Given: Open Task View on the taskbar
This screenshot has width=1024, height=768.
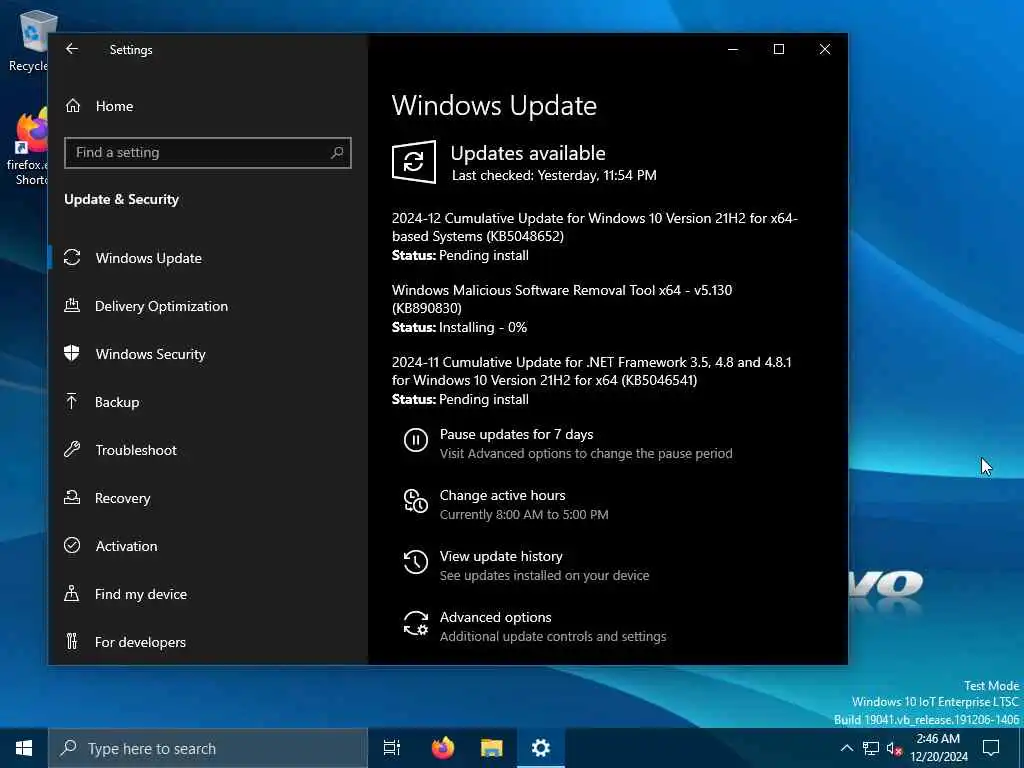Looking at the screenshot, I should [392, 748].
